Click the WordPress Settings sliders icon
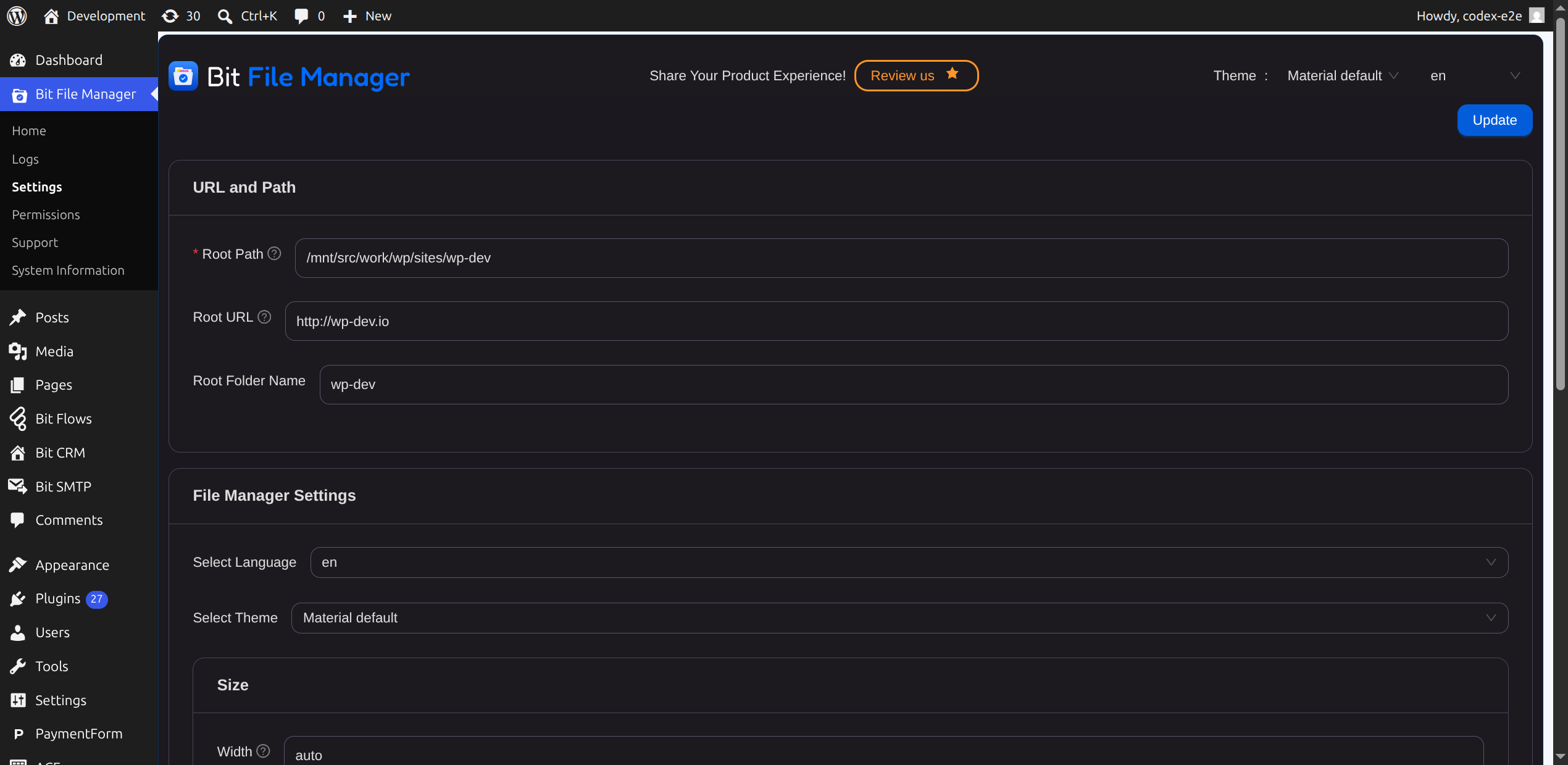Image resolution: width=1568 pixels, height=765 pixels. (18, 700)
